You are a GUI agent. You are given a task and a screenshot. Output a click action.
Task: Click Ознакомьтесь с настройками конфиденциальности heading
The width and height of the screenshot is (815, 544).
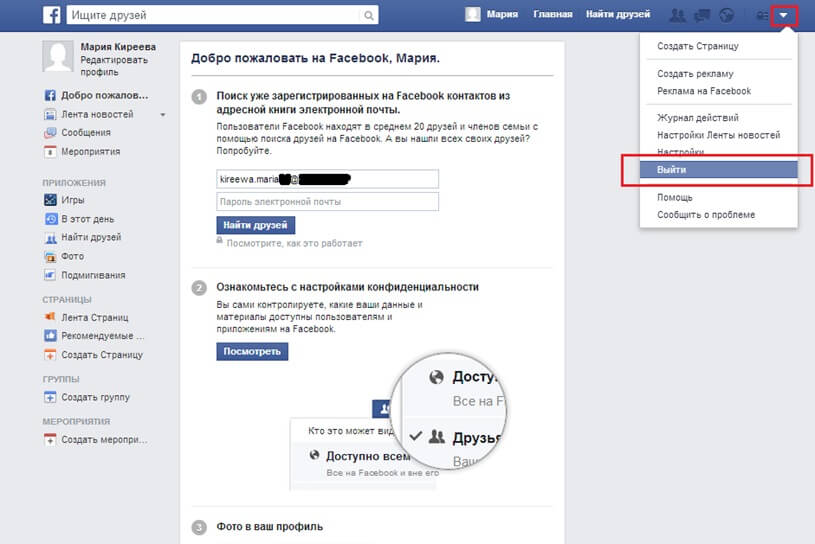coord(347,287)
